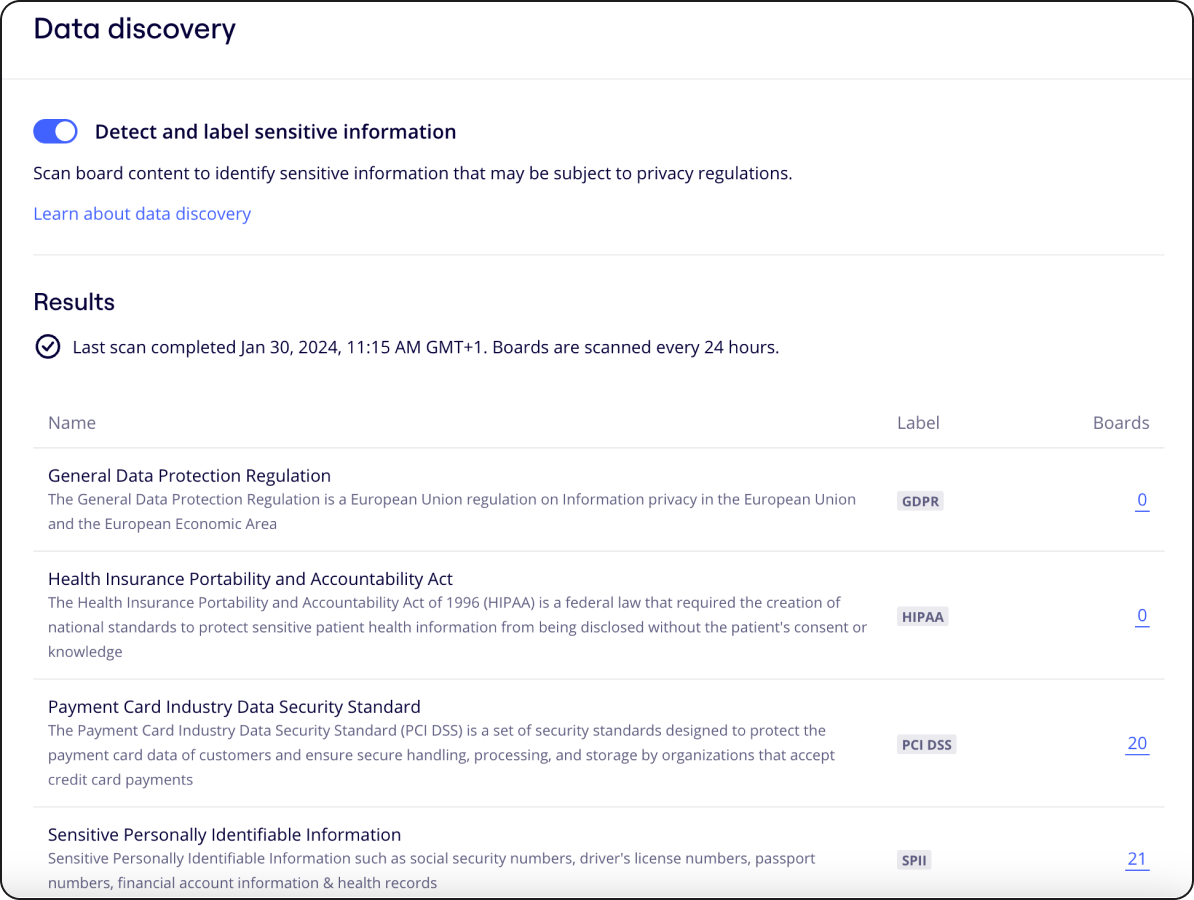Click the Label column header
The width and height of the screenshot is (1194, 900).
tap(918, 423)
